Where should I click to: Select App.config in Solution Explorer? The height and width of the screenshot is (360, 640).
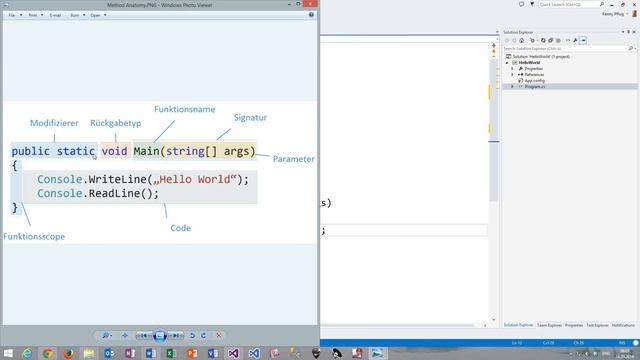click(x=534, y=81)
